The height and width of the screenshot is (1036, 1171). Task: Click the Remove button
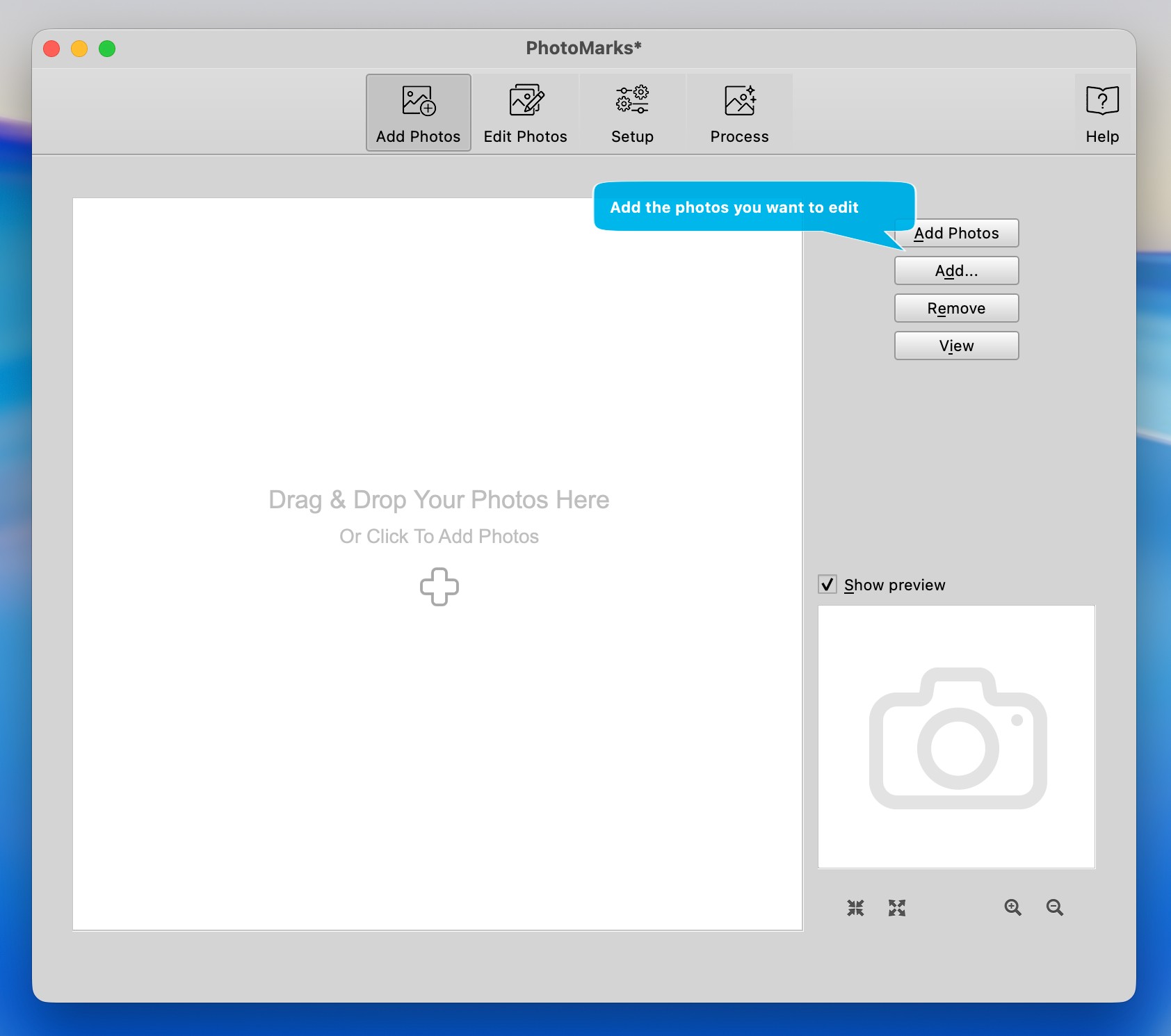coord(956,308)
